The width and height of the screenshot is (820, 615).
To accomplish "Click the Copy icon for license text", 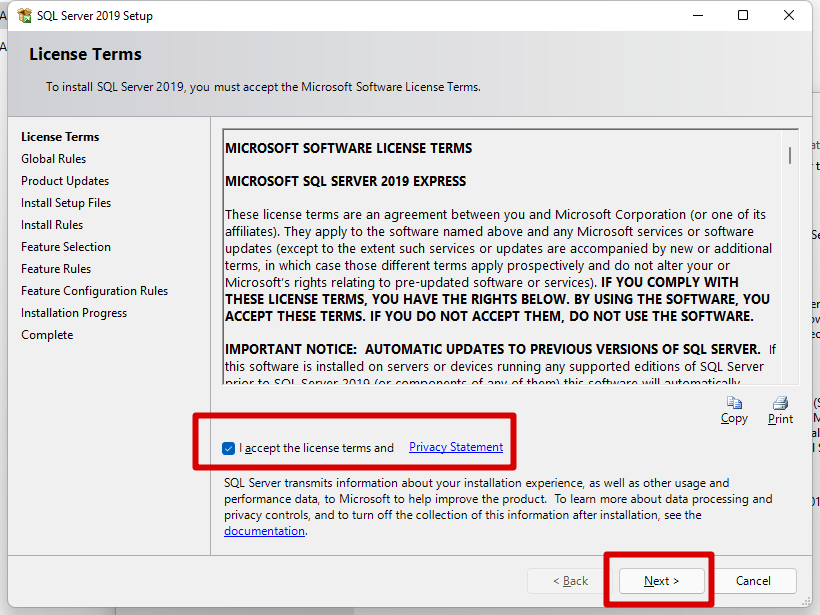I will [x=734, y=403].
